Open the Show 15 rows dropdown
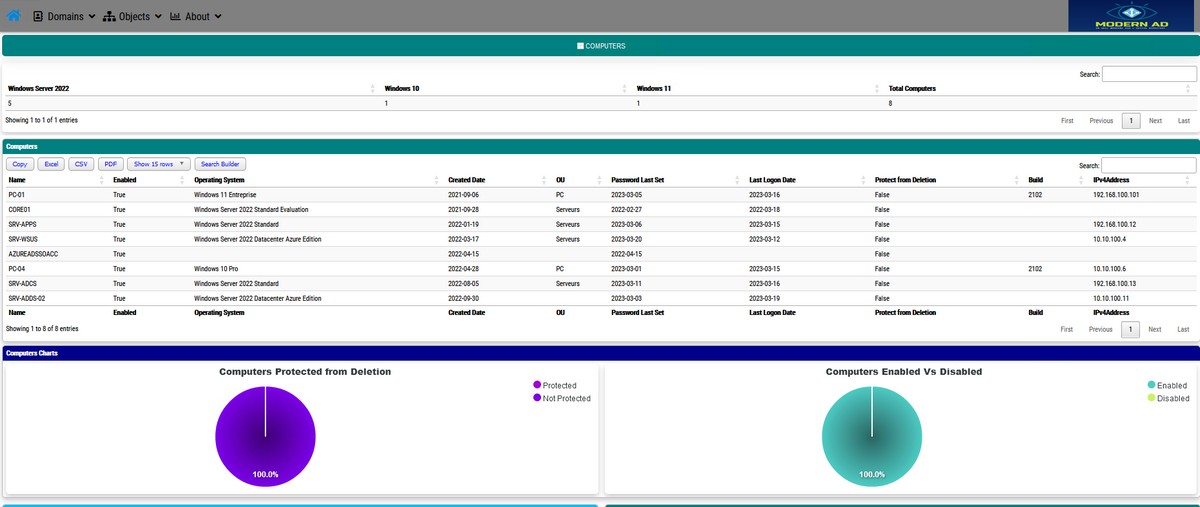 pyautogui.click(x=158, y=164)
